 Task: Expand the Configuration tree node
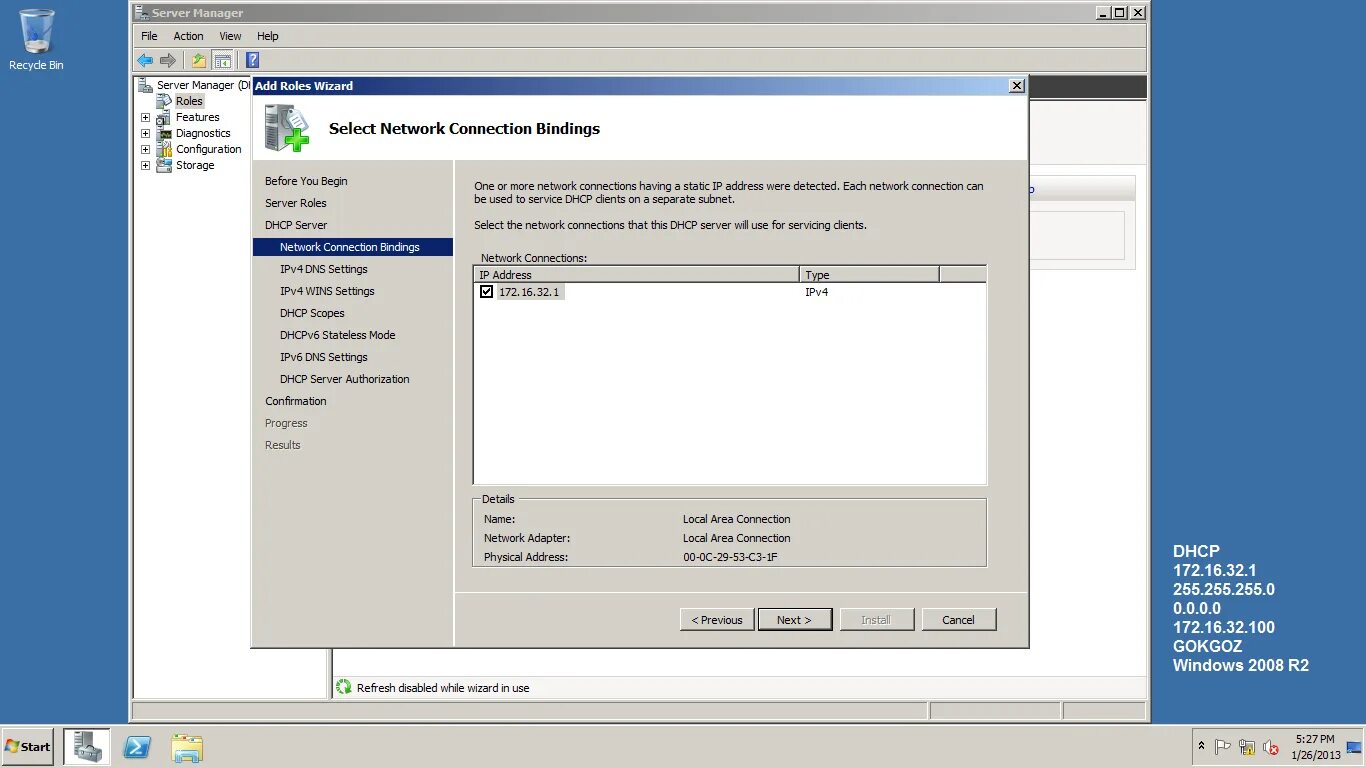(145, 149)
